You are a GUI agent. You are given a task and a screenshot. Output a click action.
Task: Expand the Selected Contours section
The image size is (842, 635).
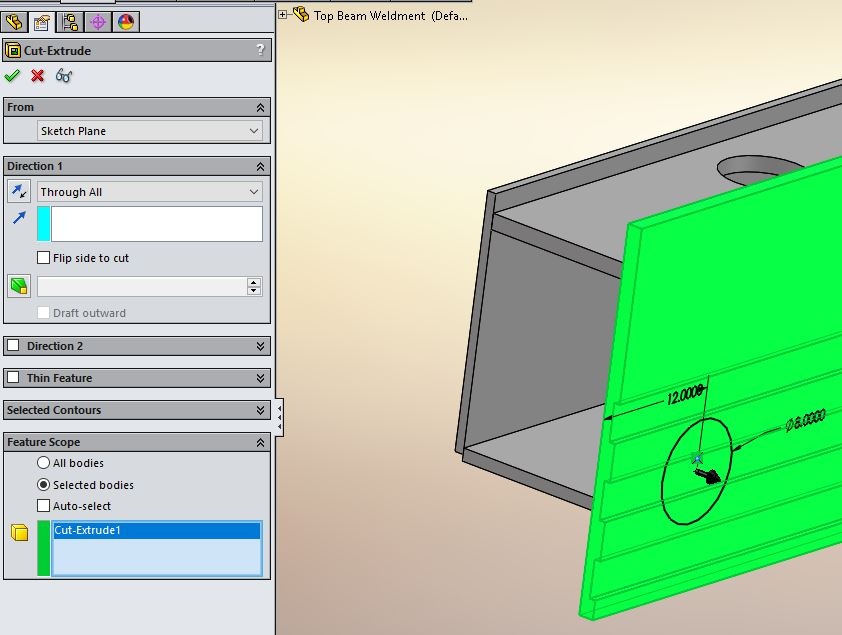[x=260, y=411]
